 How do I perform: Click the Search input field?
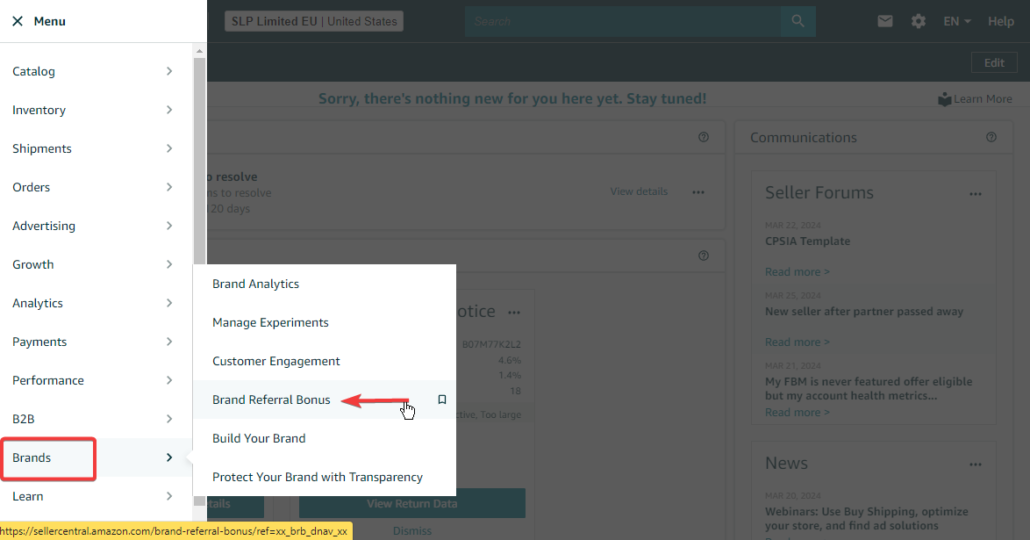coord(620,21)
